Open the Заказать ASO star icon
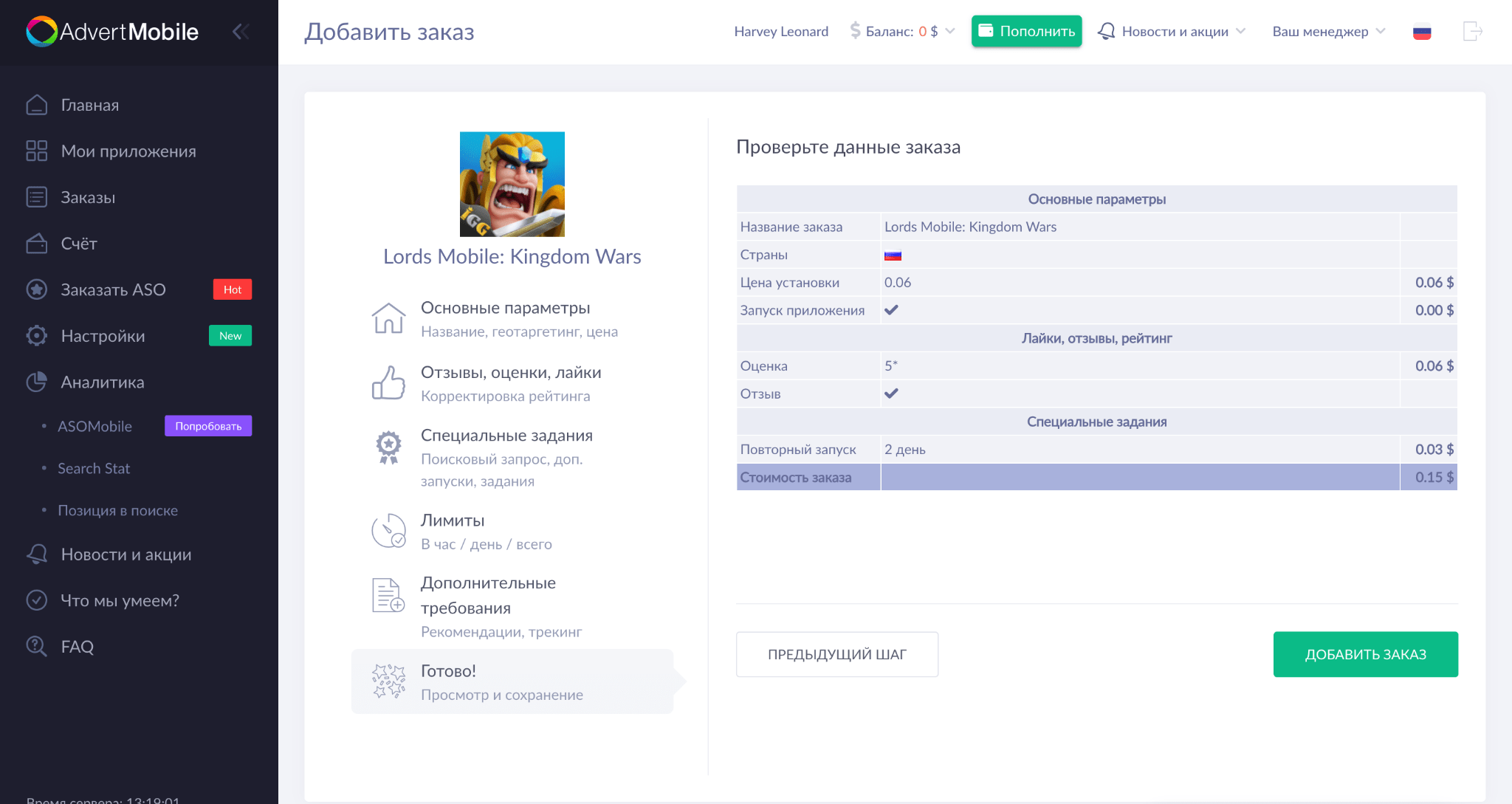The height and width of the screenshot is (804, 1512). pyautogui.click(x=37, y=289)
